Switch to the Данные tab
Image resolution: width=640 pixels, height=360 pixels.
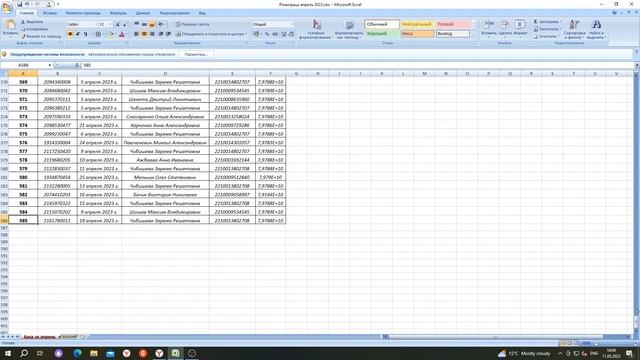pyautogui.click(x=143, y=13)
